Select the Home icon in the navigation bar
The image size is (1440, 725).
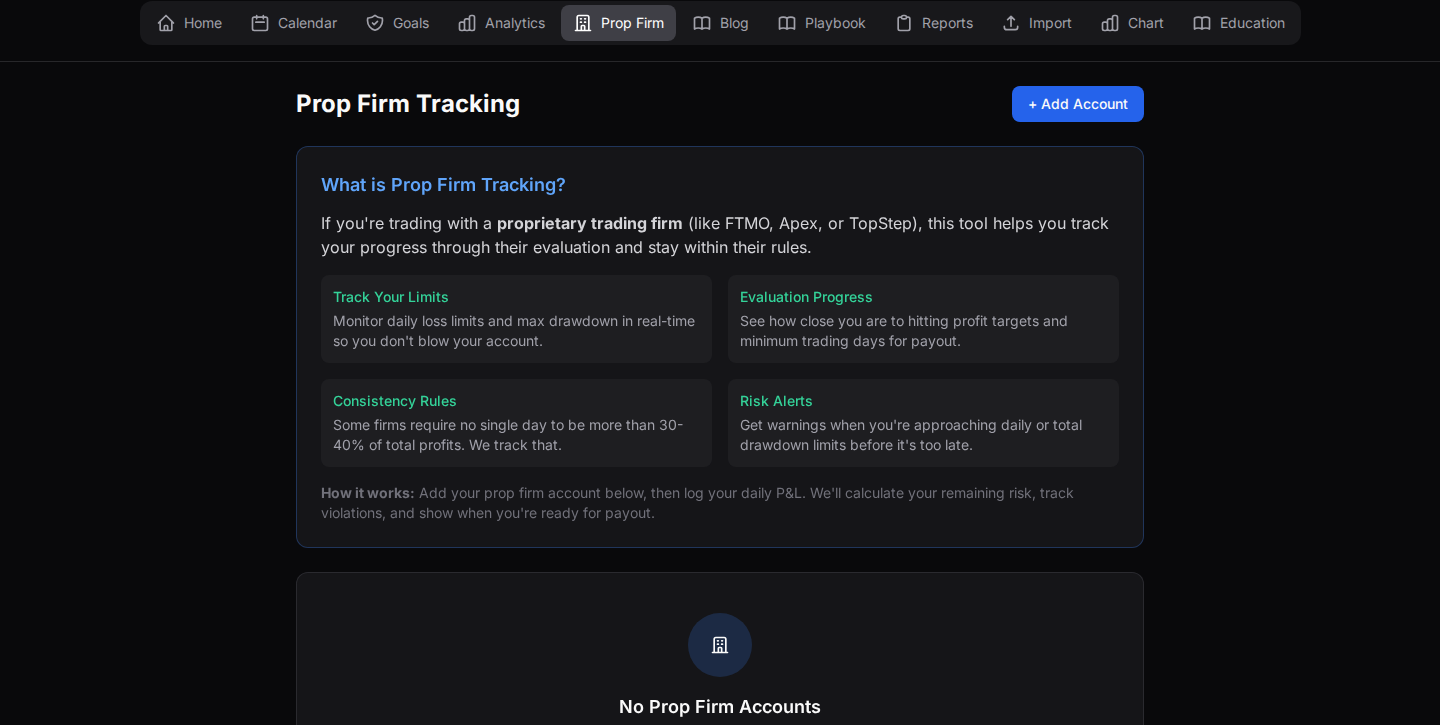coord(164,22)
